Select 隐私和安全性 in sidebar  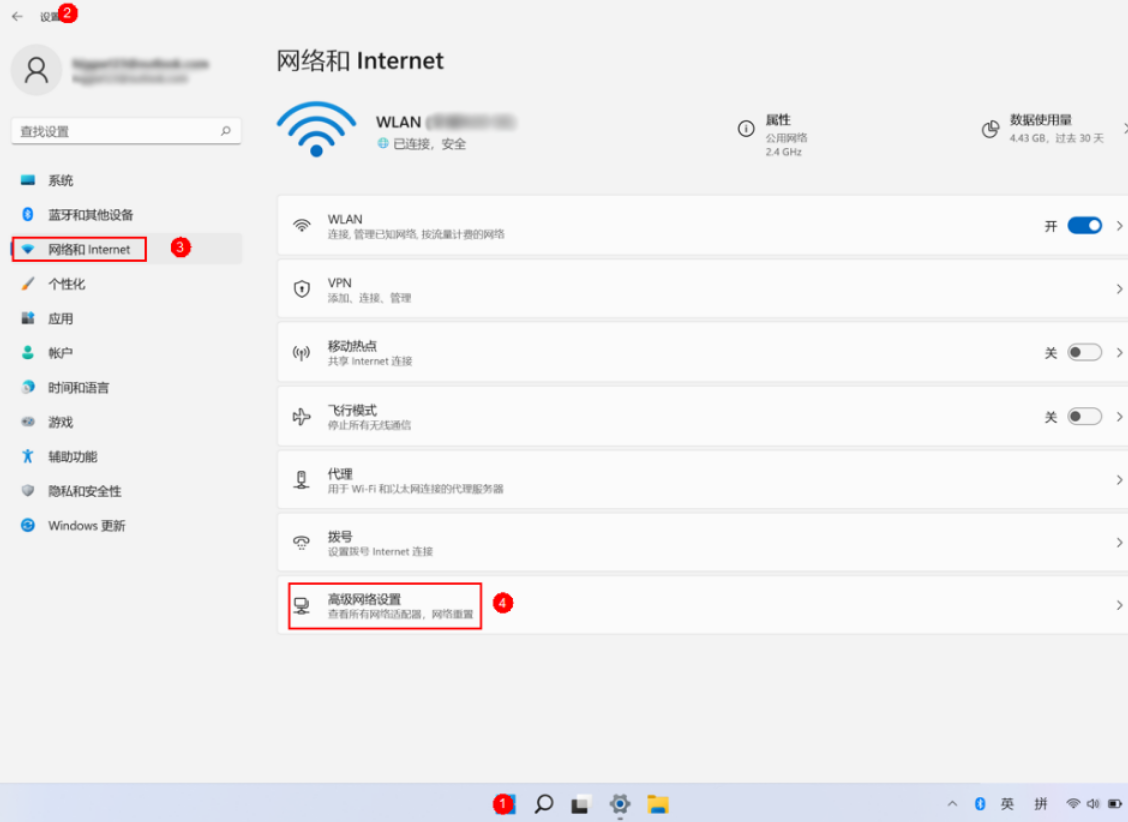(x=83, y=491)
